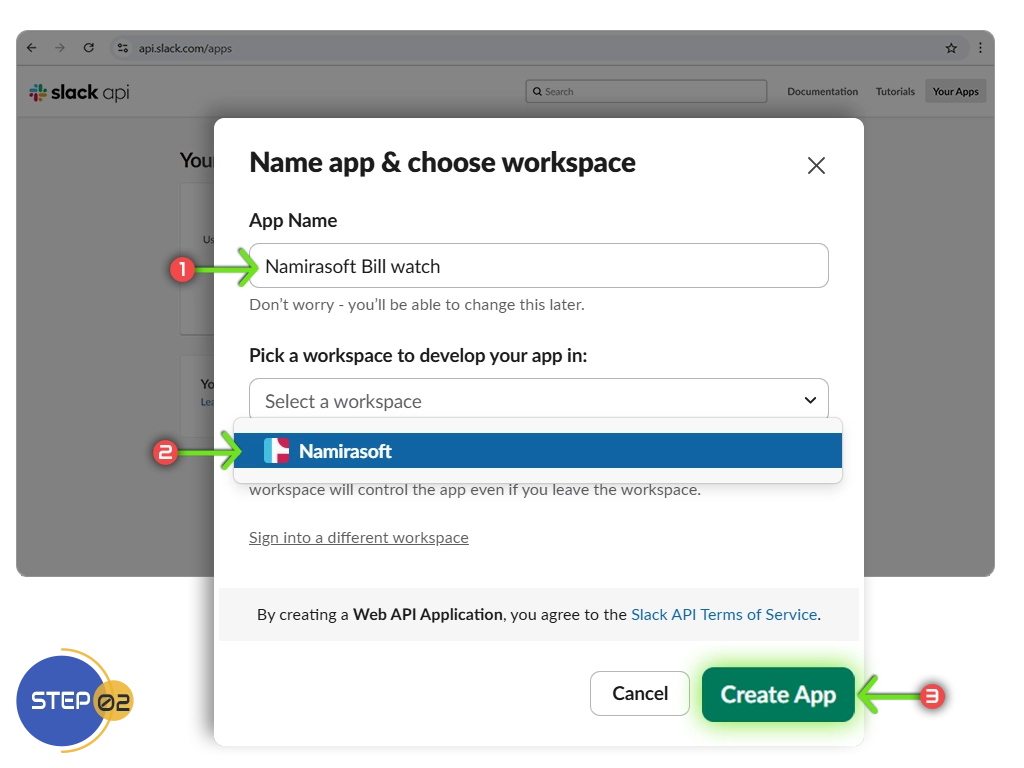Switch to the Your Apps tab
1024x768 pixels.
click(955, 92)
